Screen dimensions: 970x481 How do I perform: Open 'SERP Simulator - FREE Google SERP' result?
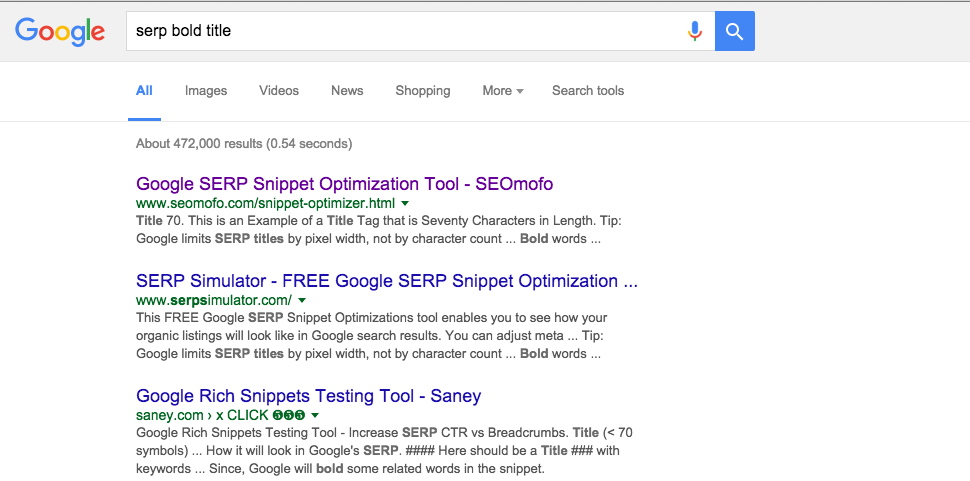tap(387, 281)
